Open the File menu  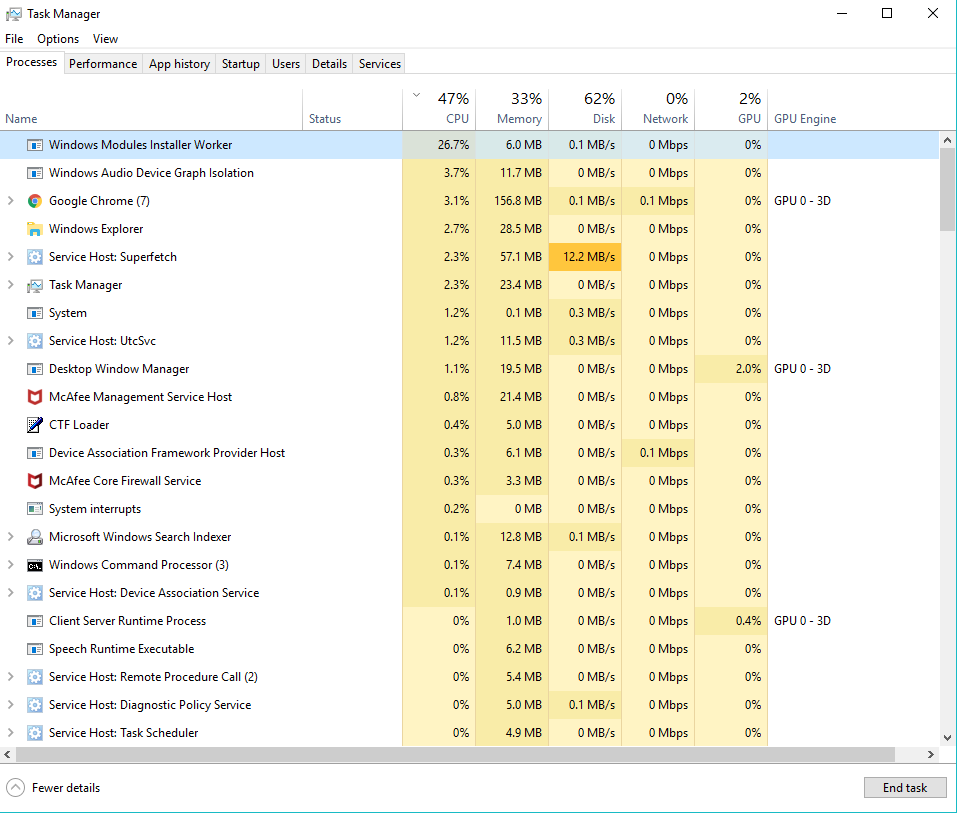14,38
